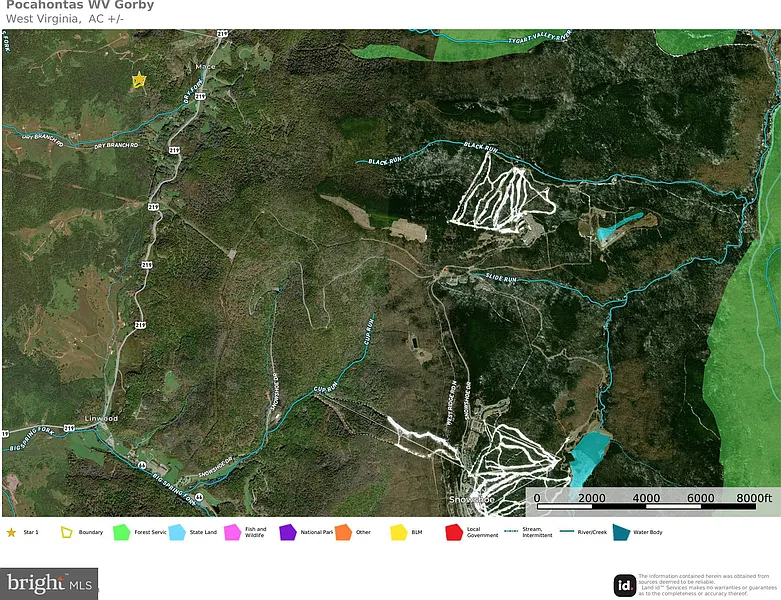Image resolution: width=781 pixels, height=600 pixels.
Task: Click the orange Other legend swatch
Action: [343, 532]
